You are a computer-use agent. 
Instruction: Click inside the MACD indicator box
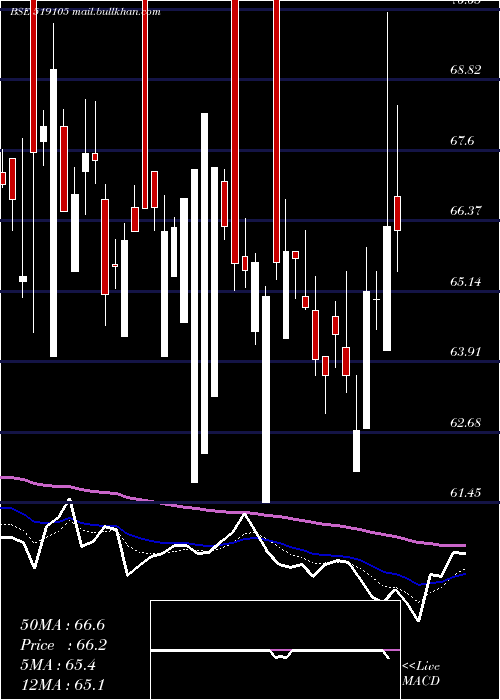click(275, 650)
